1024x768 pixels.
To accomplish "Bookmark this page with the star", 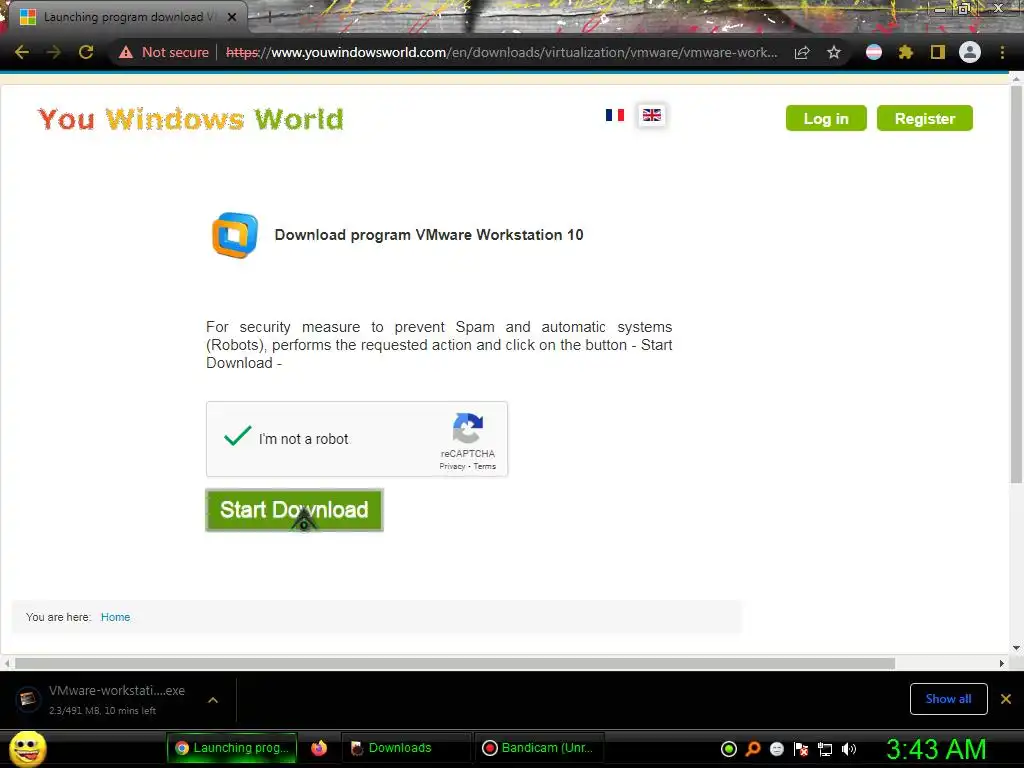I will (x=834, y=52).
